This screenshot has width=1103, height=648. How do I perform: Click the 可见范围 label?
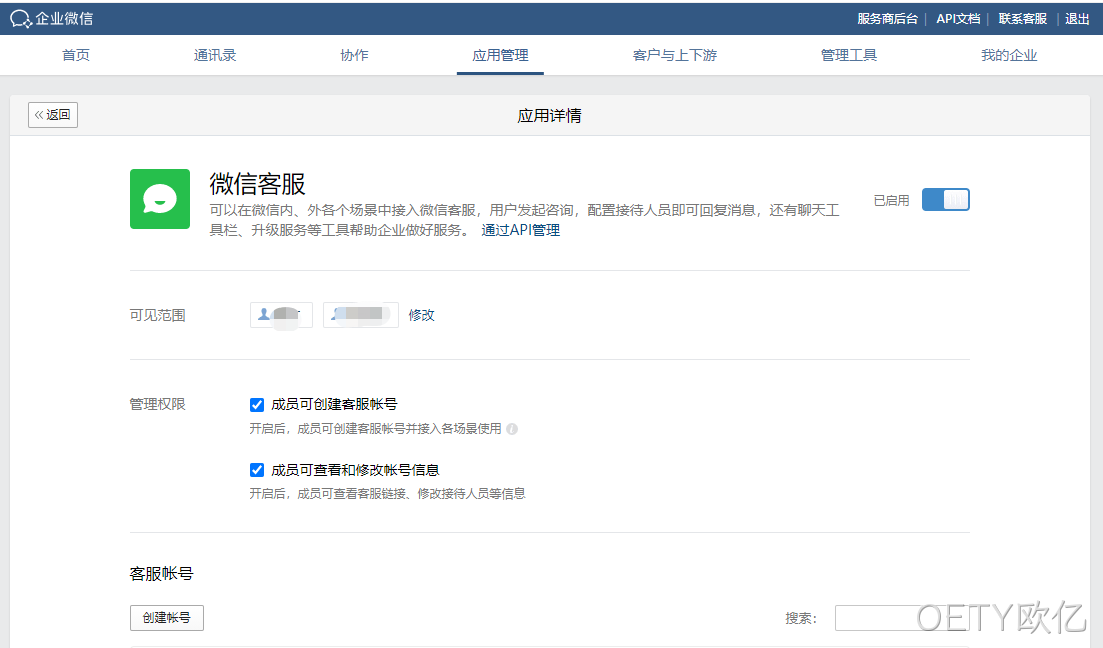pyautogui.click(x=158, y=315)
